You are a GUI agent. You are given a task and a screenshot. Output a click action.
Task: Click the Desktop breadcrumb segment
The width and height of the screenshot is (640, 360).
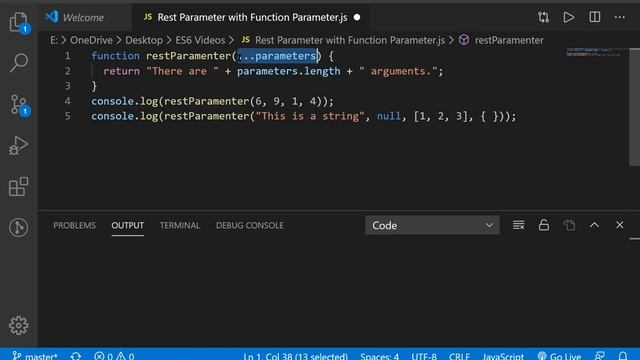pos(144,40)
